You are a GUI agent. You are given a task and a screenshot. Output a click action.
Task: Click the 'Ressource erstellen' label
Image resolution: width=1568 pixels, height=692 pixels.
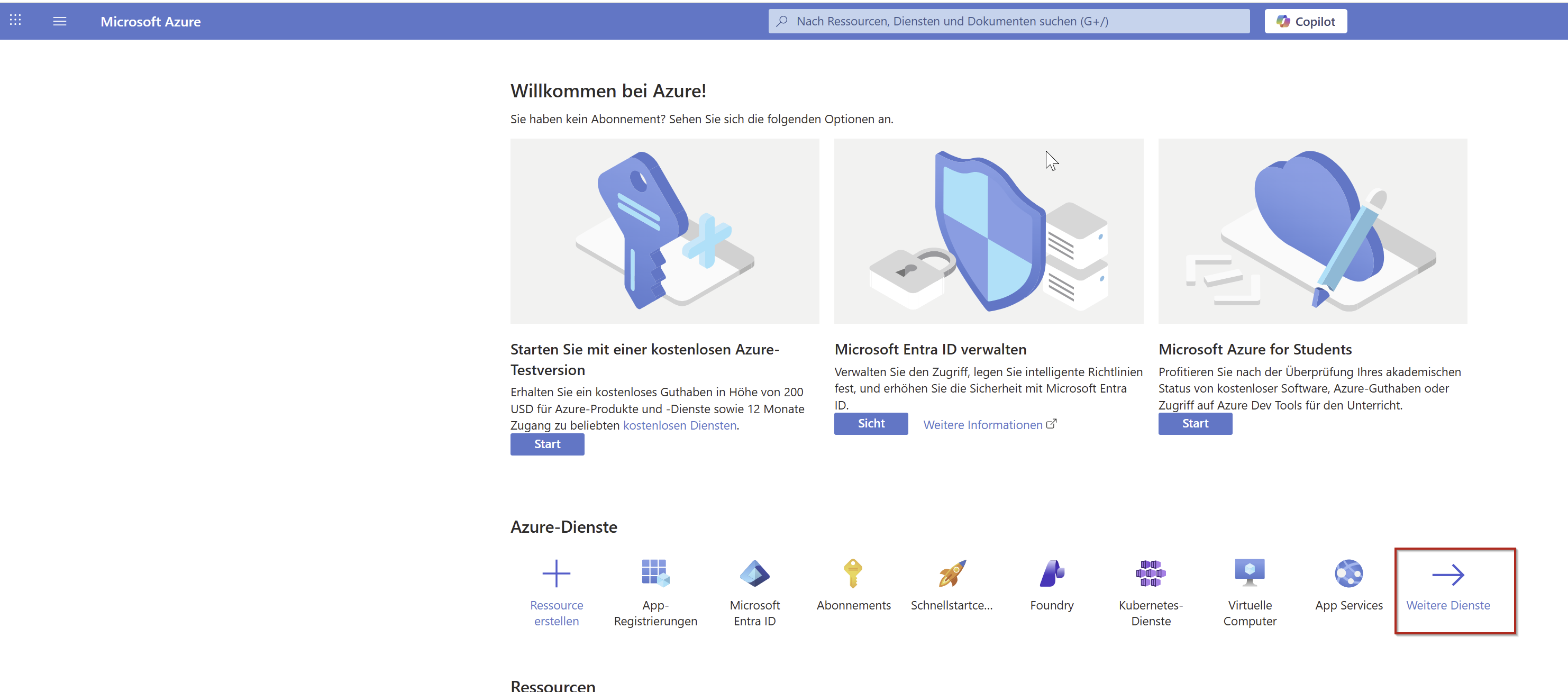pyautogui.click(x=557, y=613)
